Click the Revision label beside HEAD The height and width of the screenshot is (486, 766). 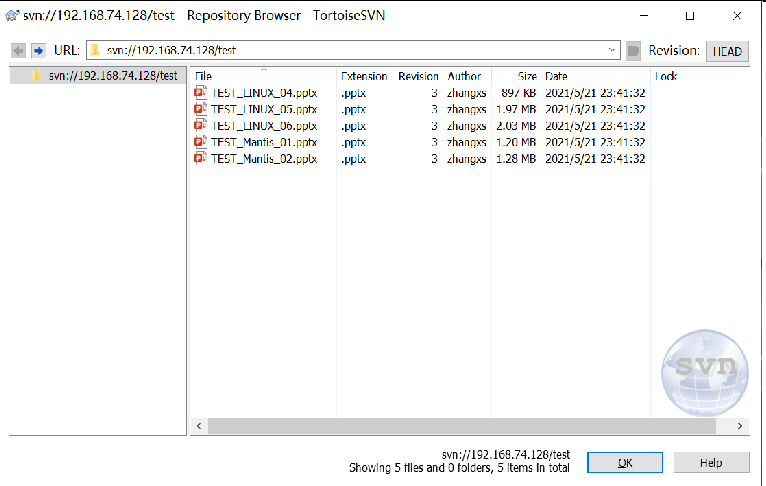(674, 50)
